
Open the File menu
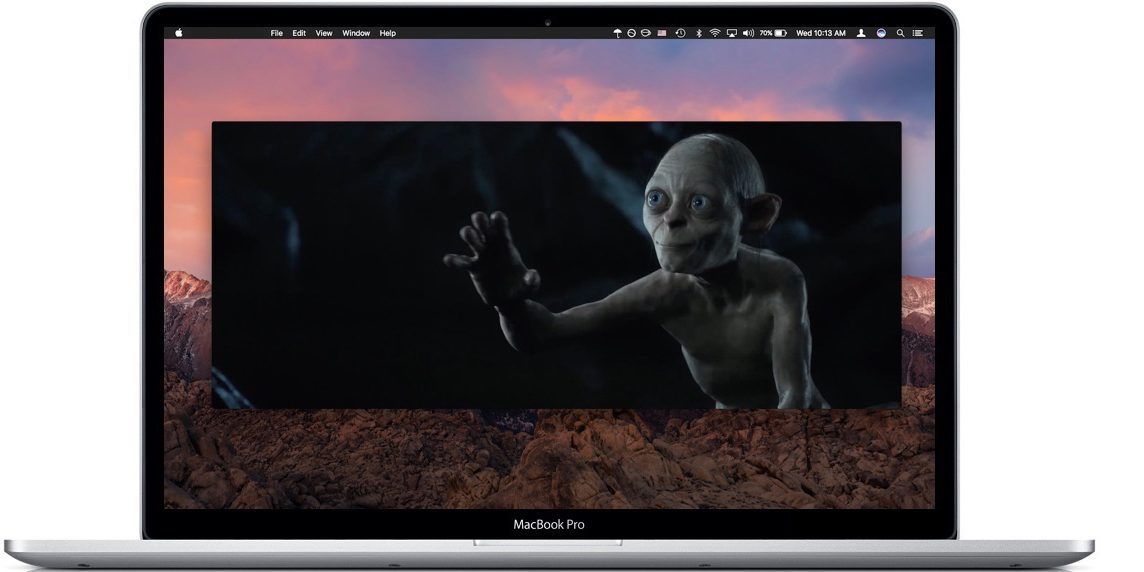[277, 33]
